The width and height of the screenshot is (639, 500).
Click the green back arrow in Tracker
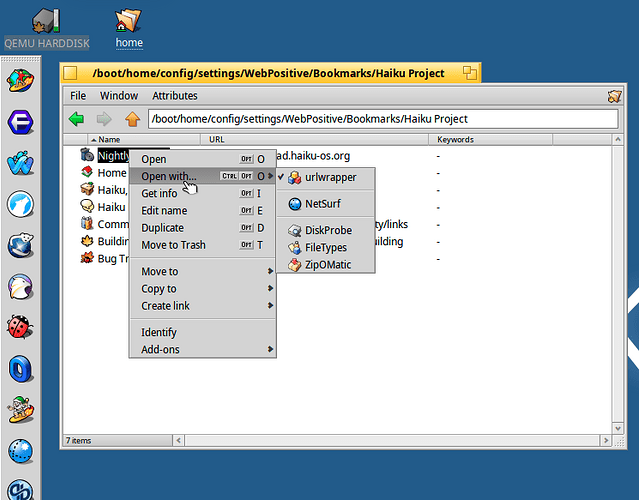click(77, 119)
